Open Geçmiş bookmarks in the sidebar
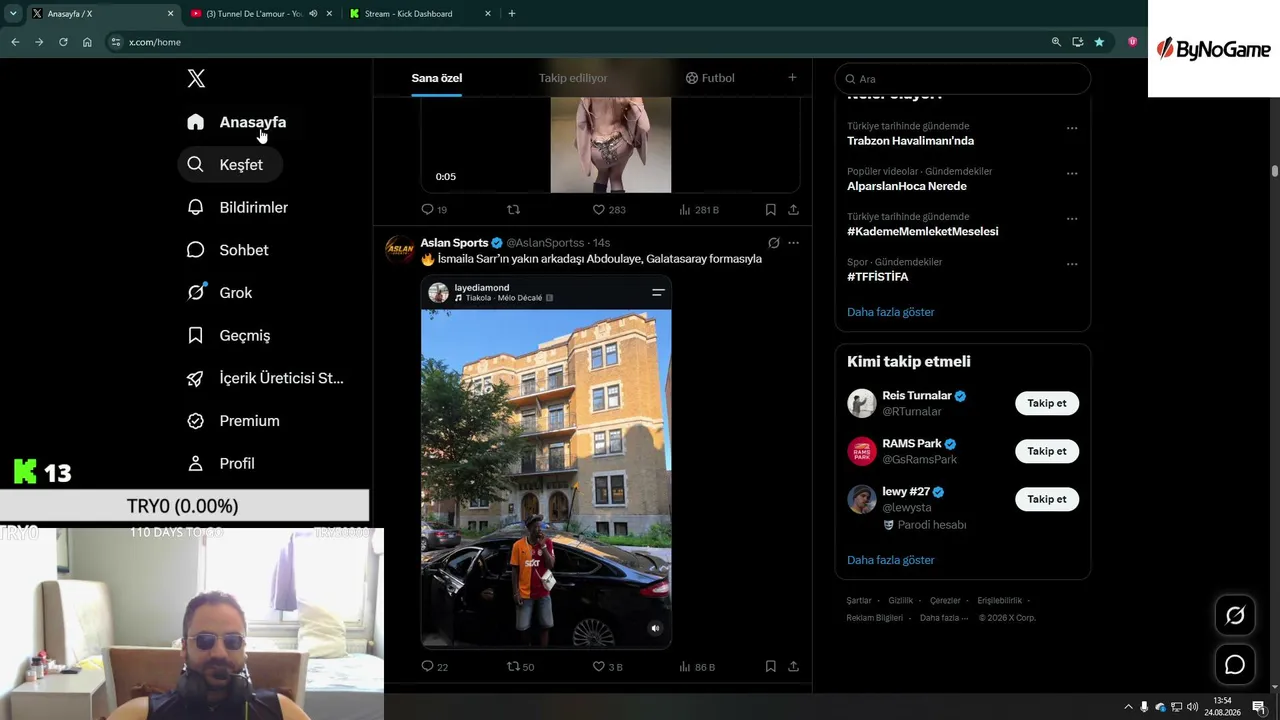The height and width of the screenshot is (720, 1280). [x=229, y=336]
